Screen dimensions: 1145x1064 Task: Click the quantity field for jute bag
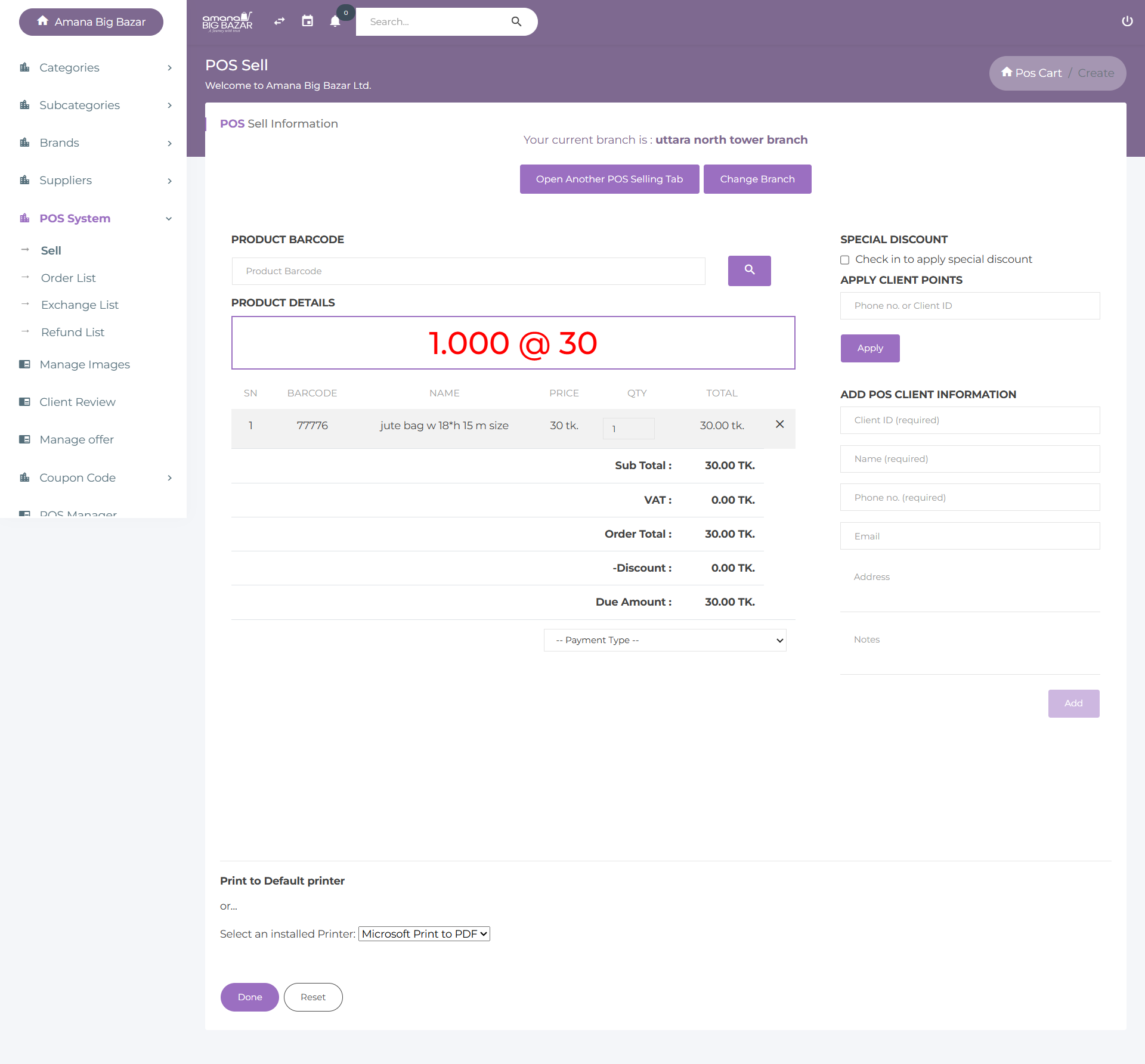coord(629,429)
